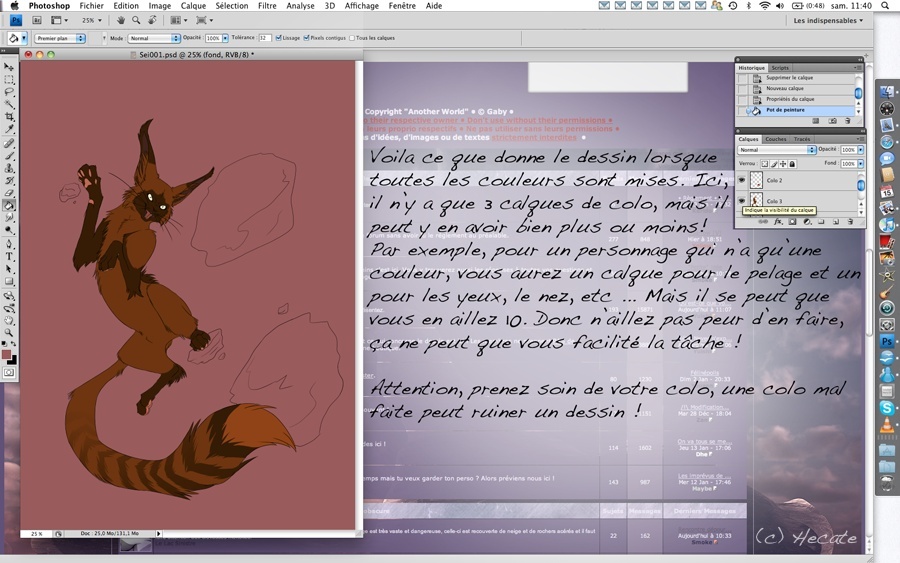Select the Zoom tool in toolbox
Image resolution: width=900 pixels, height=563 pixels.
pos(9,333)
